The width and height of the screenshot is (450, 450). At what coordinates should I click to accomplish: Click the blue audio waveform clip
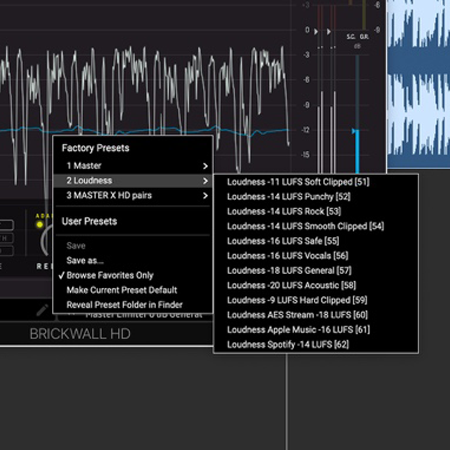(419, 83)
